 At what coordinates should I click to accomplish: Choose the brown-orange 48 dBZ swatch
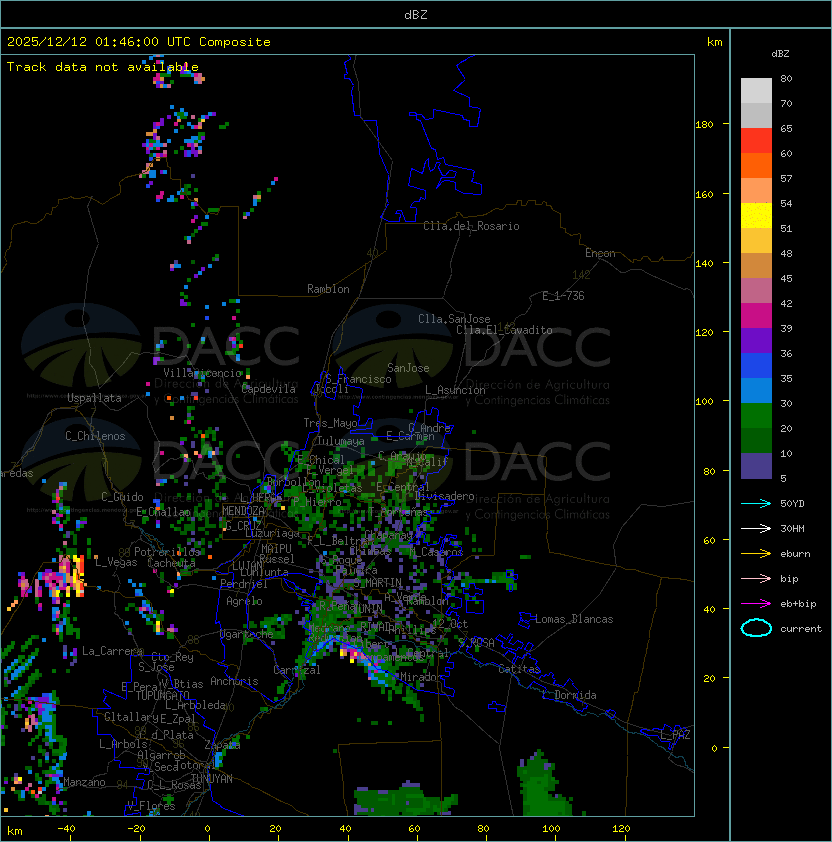[756, 265]
